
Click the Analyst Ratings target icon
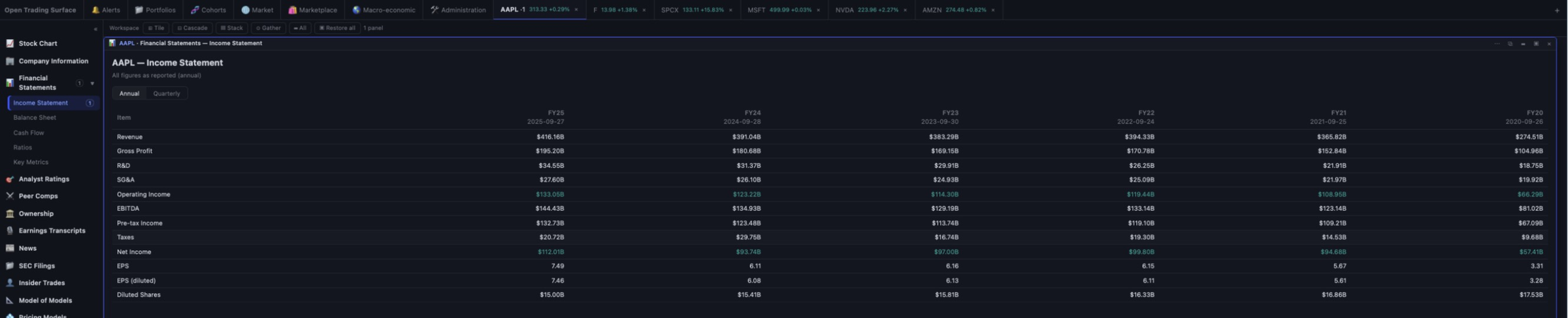(10, 179)
